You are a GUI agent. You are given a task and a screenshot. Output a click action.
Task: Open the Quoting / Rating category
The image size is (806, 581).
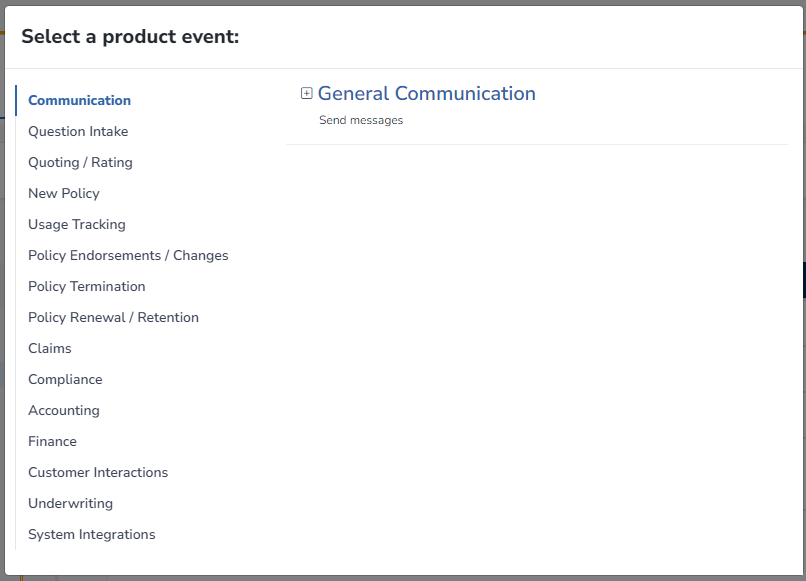click(x=80, y=162)
